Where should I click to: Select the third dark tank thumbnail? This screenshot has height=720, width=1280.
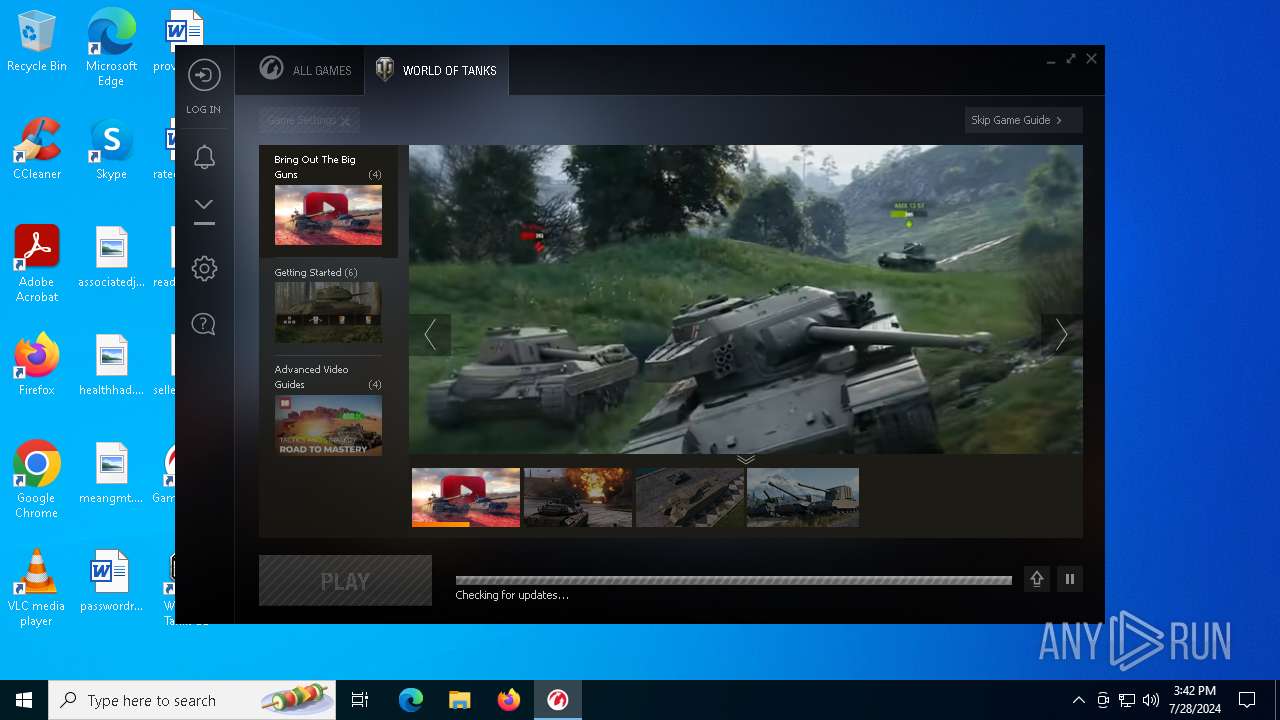pyautogui.click(x=690, y=497)
